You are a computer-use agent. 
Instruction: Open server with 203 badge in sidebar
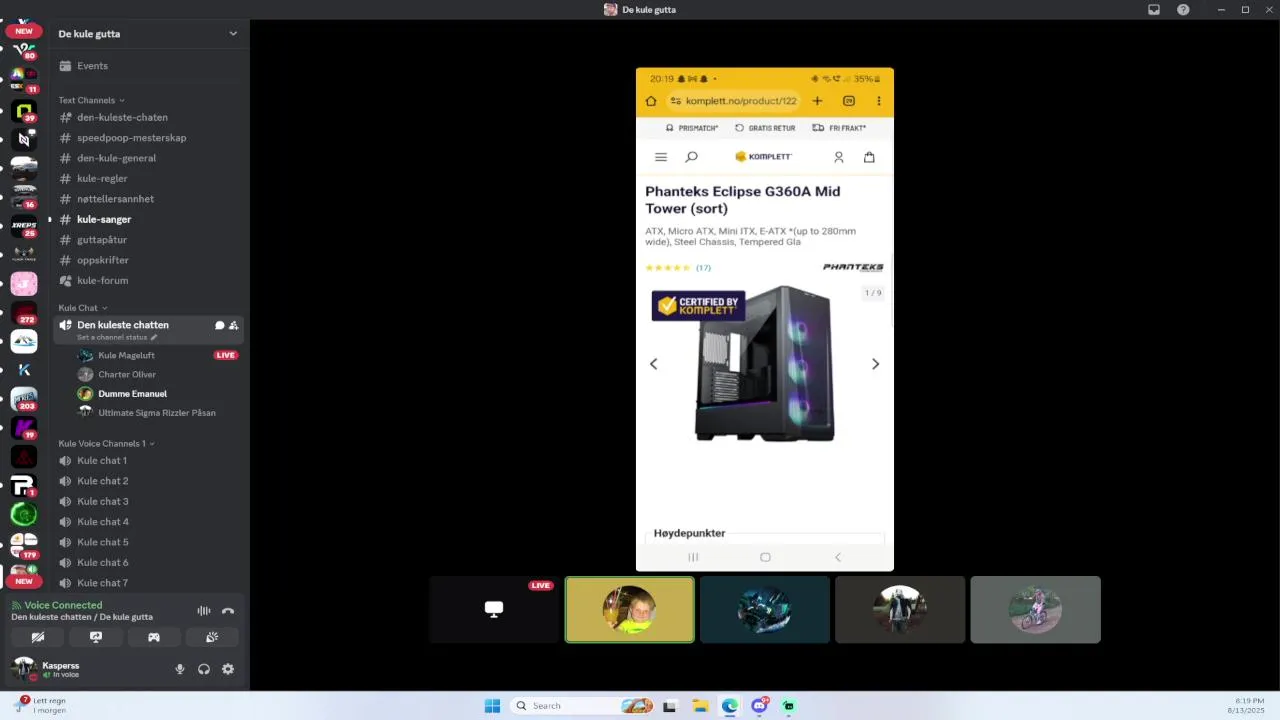[24, 399]
